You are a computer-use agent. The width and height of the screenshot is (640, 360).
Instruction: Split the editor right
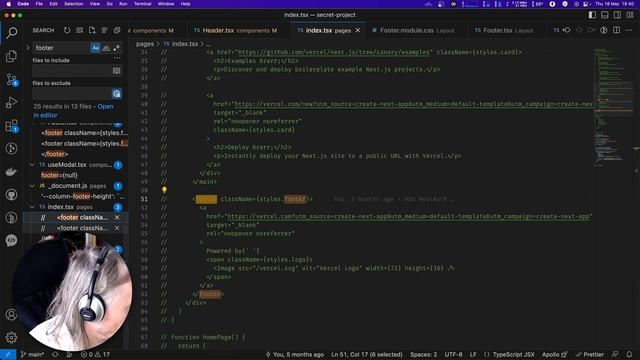[x=616, y=30]
